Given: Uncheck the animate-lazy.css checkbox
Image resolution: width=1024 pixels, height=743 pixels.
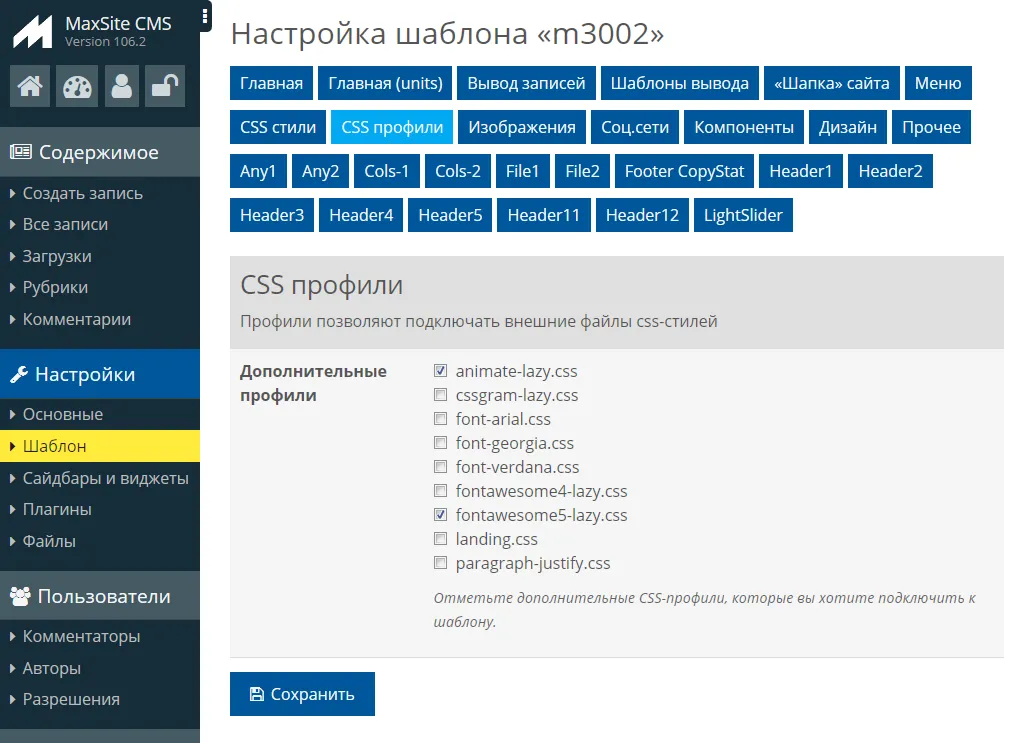Looking at the screenshot, I should (x=440, y=371).
